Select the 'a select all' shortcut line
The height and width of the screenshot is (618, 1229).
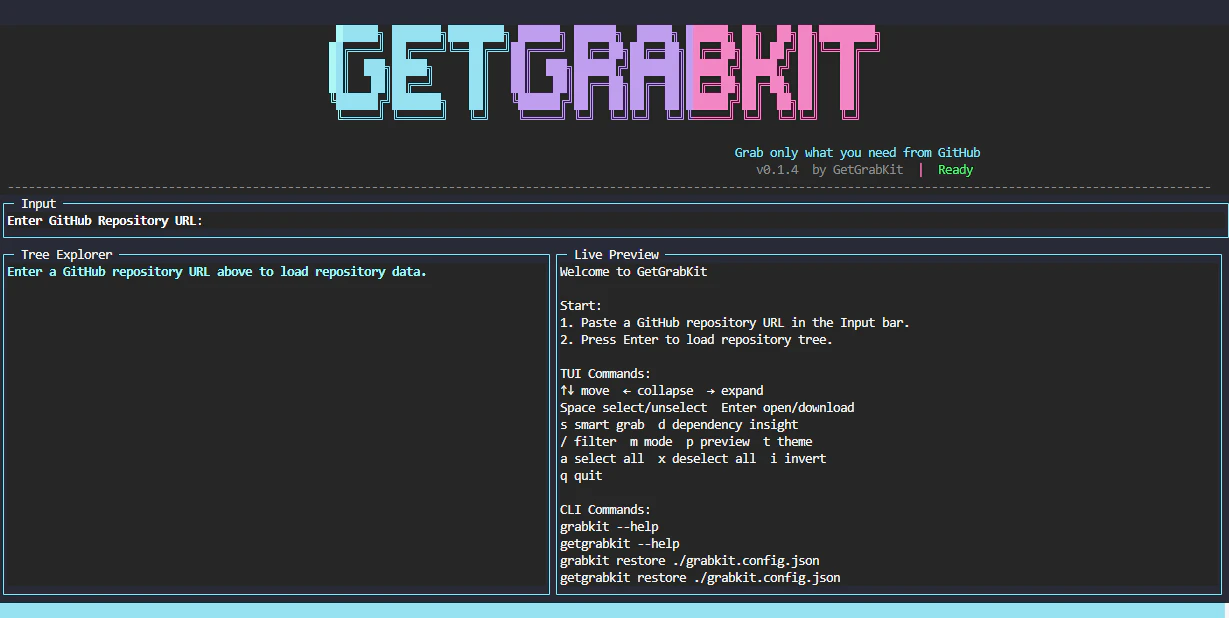[x=693, y=459]
